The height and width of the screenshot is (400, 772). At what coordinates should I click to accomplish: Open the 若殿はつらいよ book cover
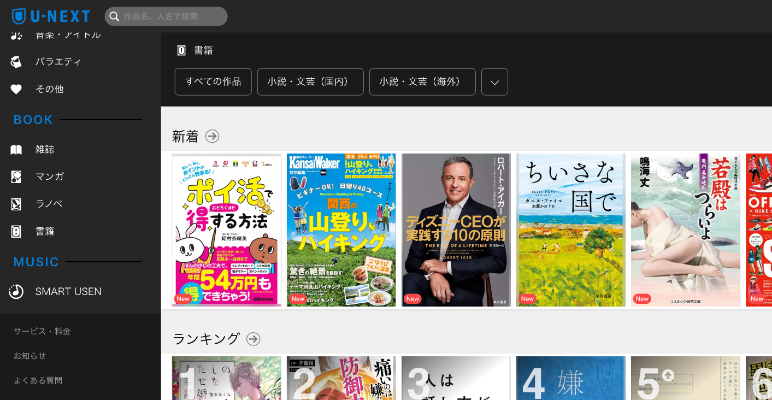pos(685,230)
